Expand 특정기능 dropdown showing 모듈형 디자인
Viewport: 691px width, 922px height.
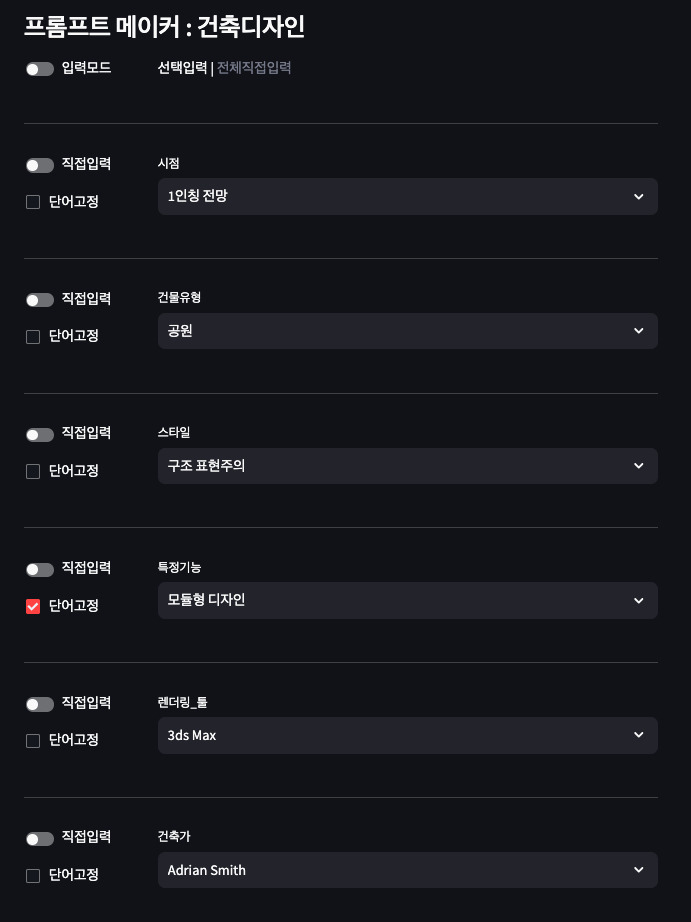(408, 600)
